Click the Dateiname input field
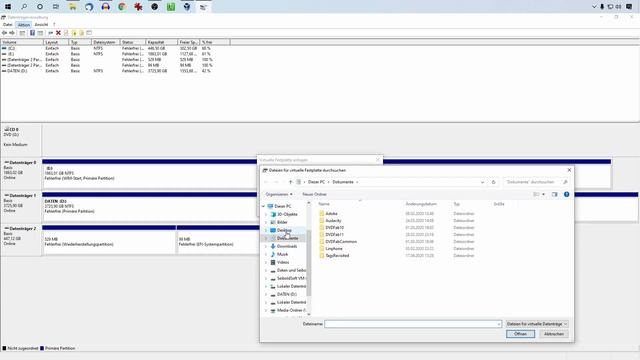 pos(413,324)
